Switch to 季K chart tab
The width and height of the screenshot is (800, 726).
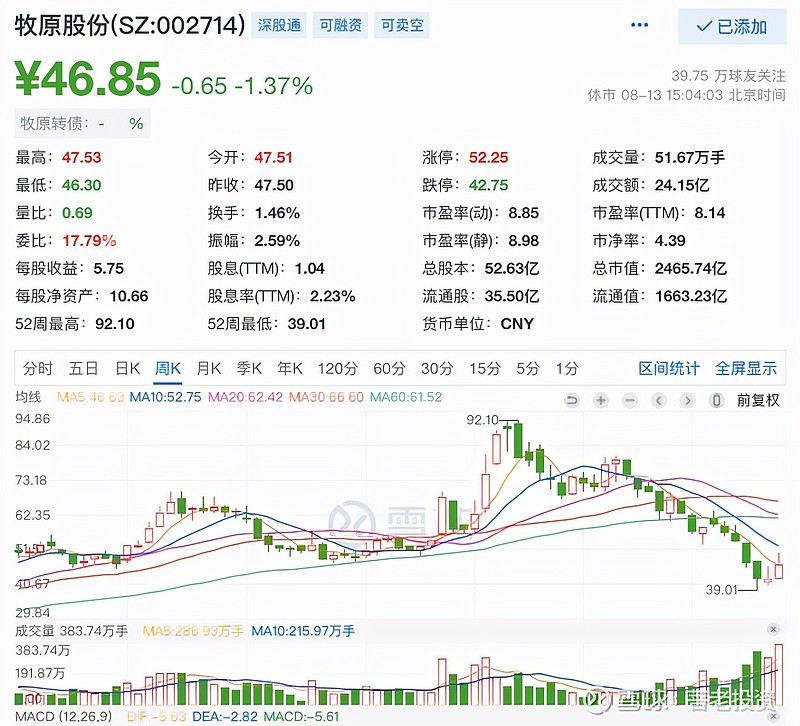(249, 368)
